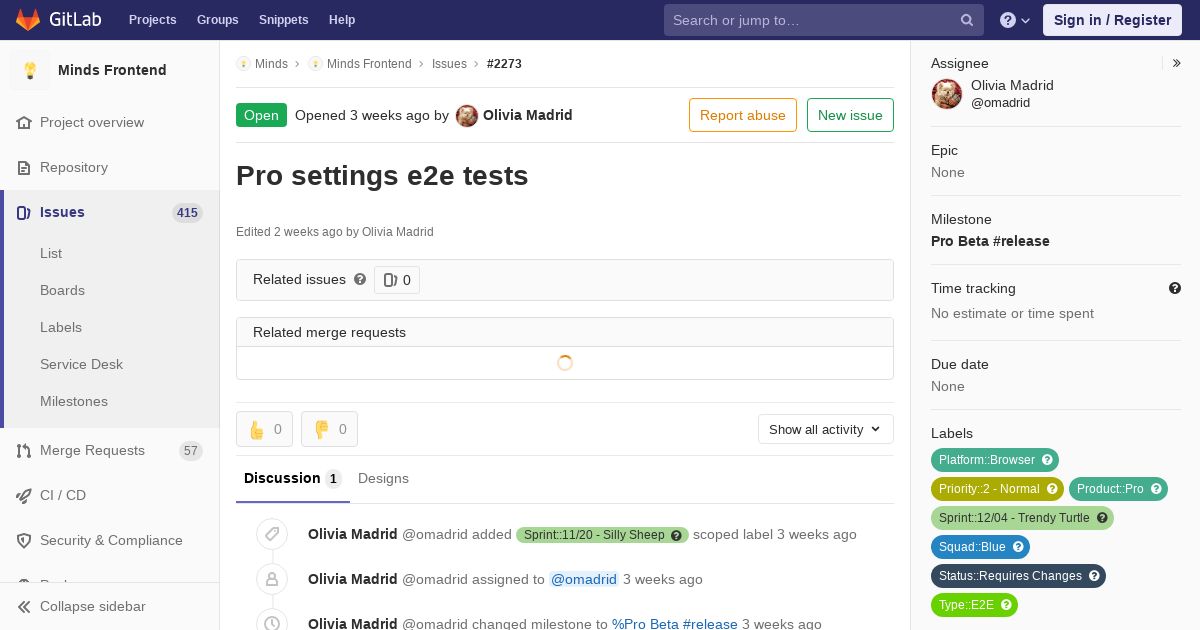The height and width of the screenshot is (630, 1200).
Task: Click the Collapse sidebar double-chevron icon
Action: 24,607
